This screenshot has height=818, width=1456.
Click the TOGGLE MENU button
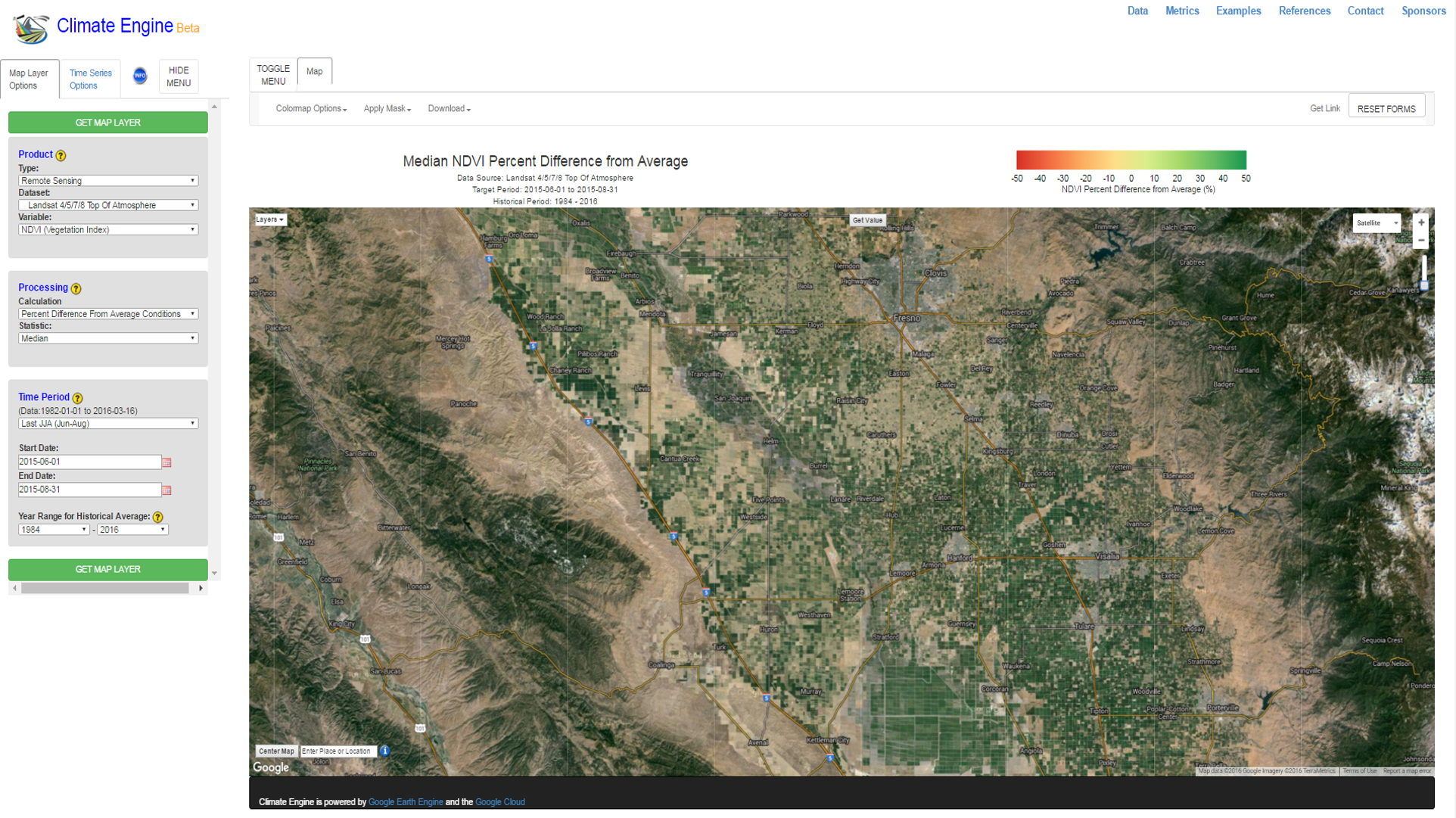tap(273, 75)
